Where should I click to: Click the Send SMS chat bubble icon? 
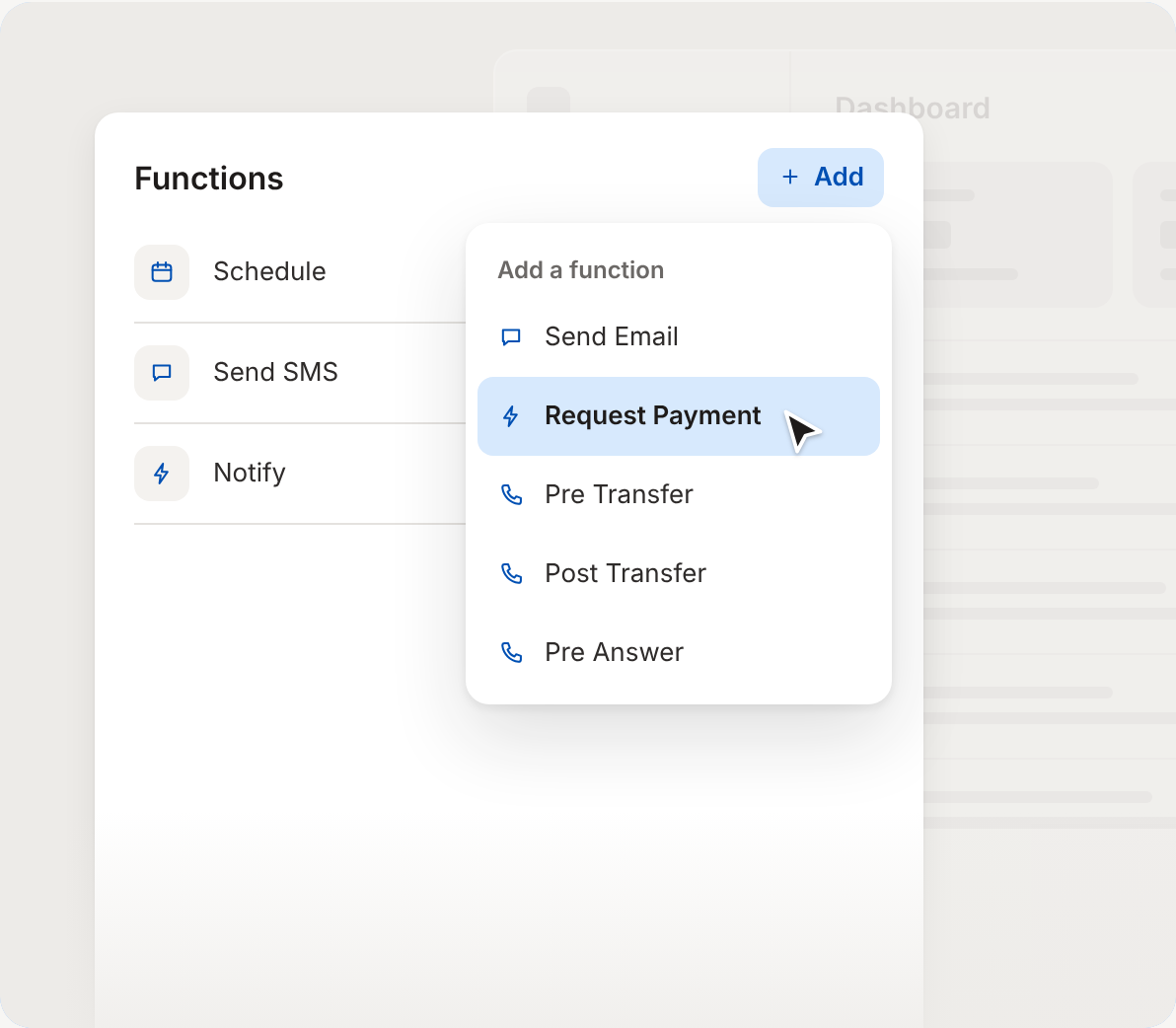pos(162,373)
